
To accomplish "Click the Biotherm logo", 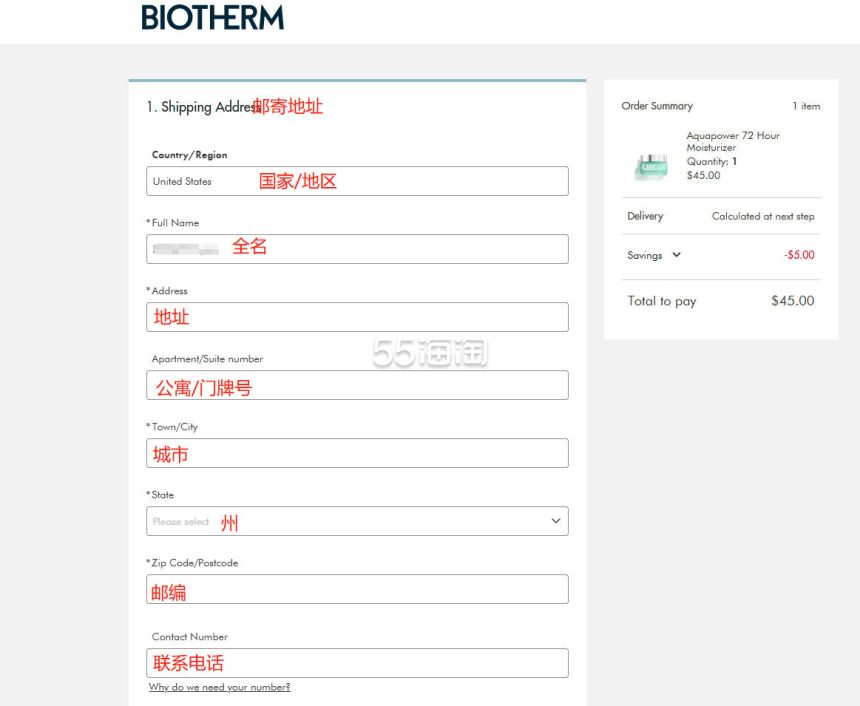I will click(x=212, y=18).
